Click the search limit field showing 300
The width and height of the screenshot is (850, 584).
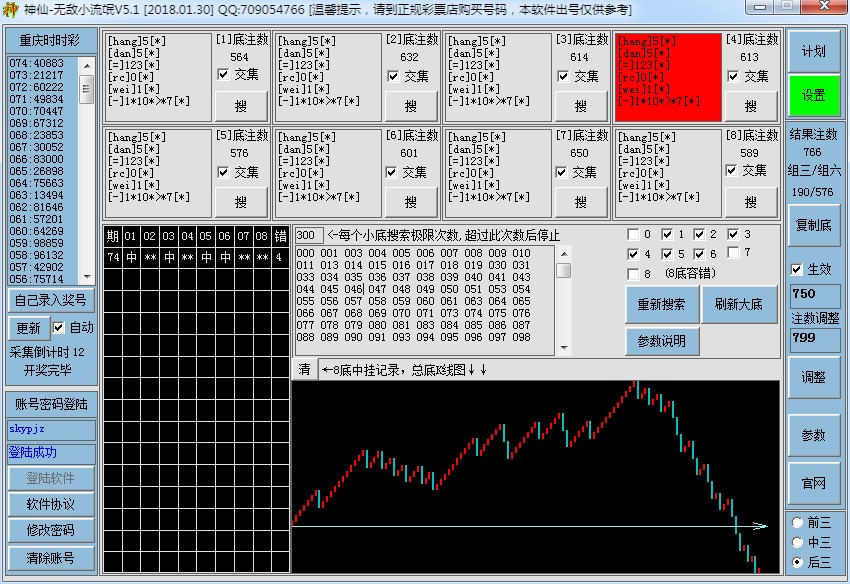(309, 235)
